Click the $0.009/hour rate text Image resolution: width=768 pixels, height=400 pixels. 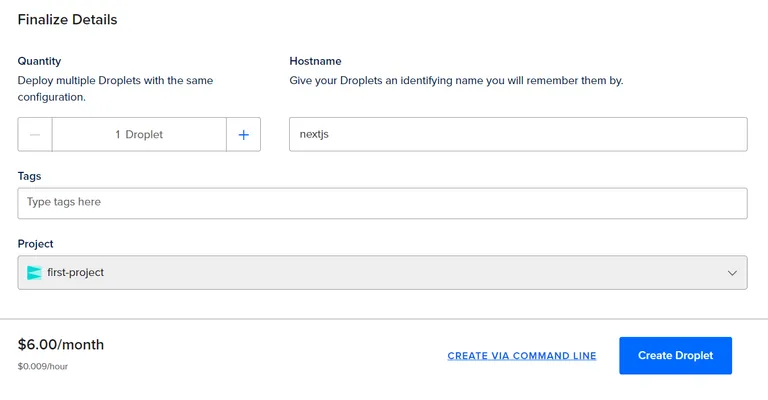click(43, 366)
